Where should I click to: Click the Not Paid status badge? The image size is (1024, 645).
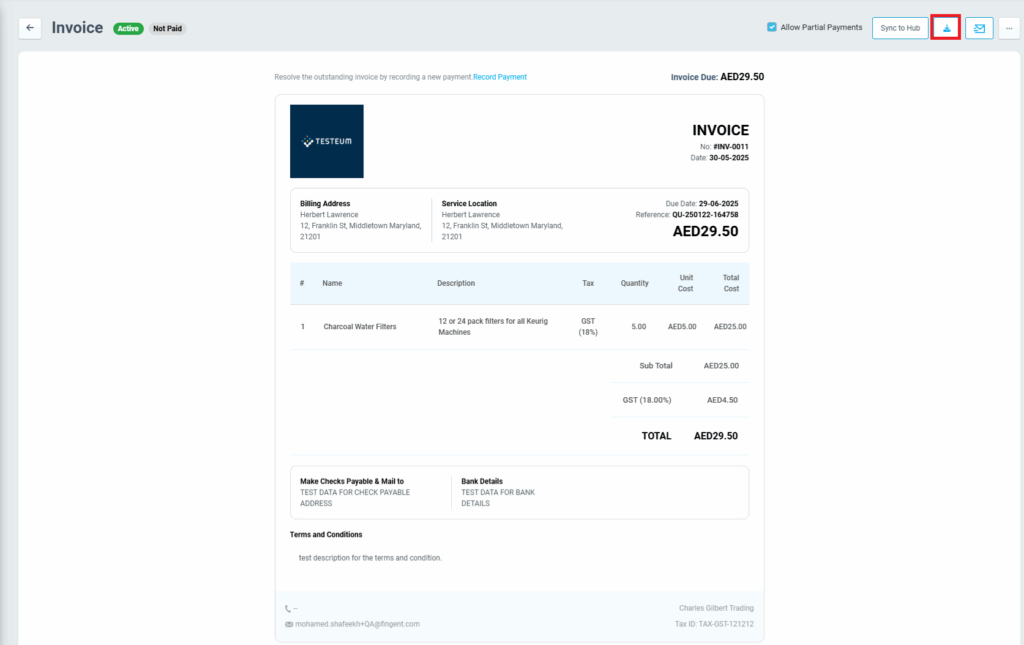pos(168,29)
